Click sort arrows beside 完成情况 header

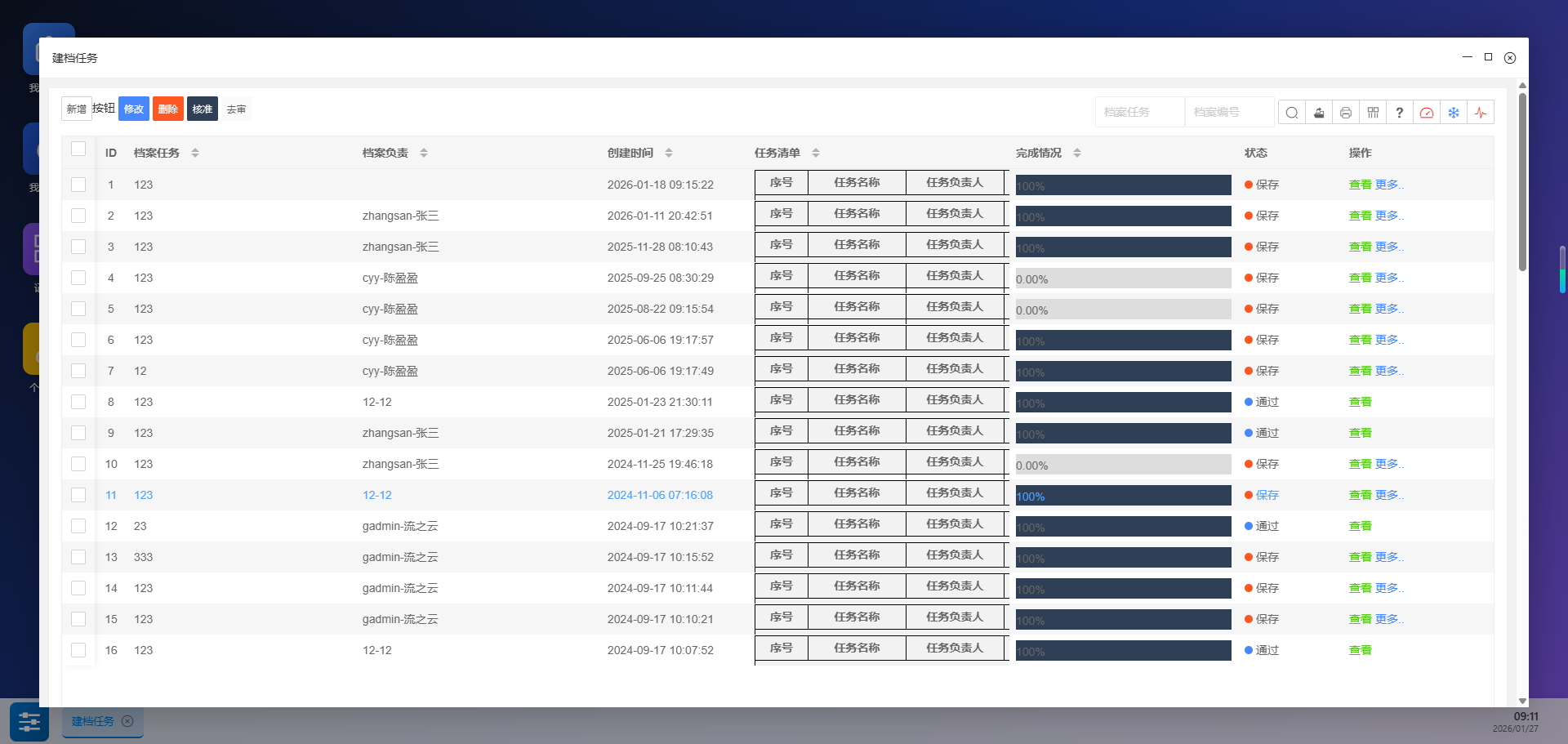point(1076,153)
